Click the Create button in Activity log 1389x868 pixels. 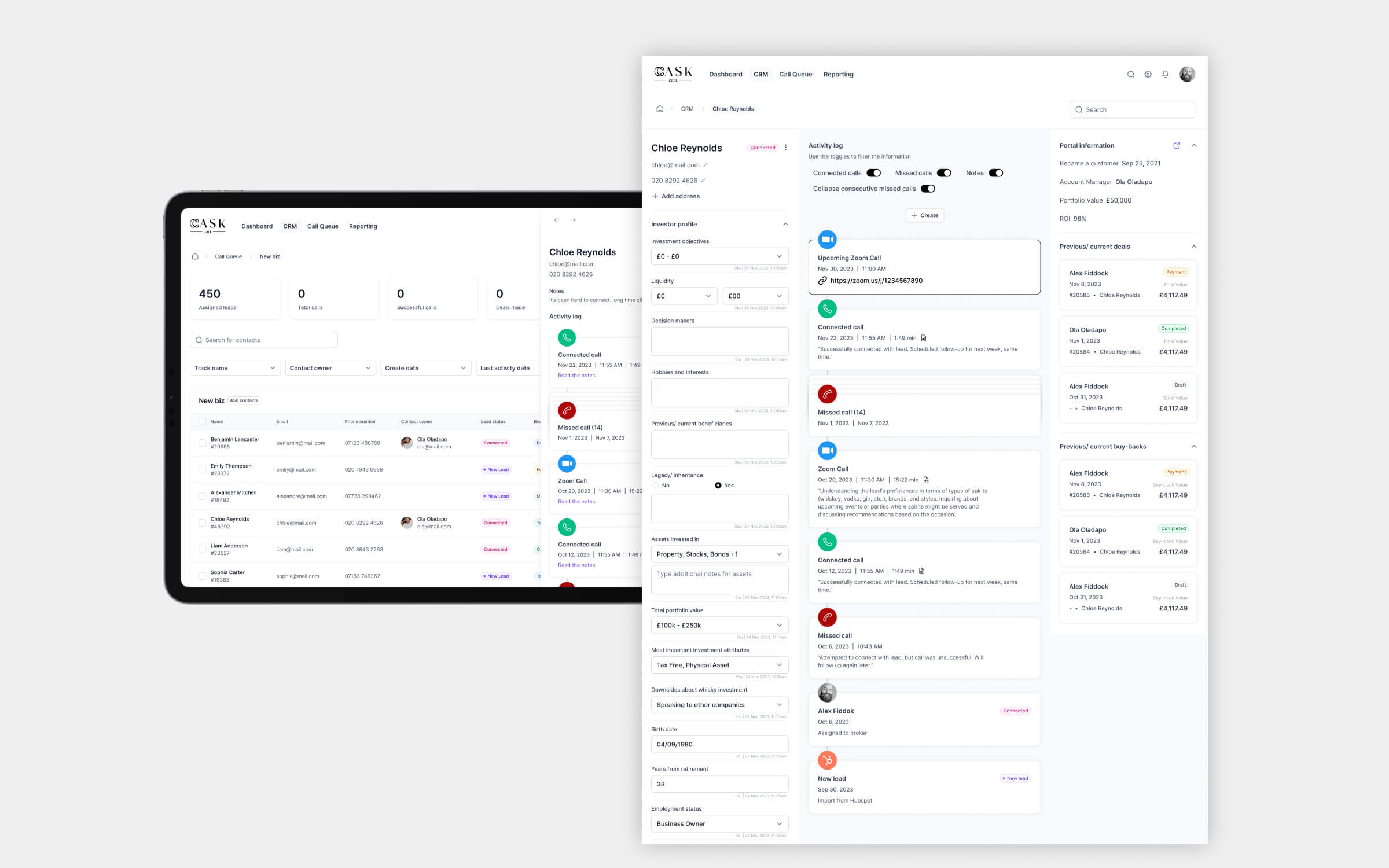pyautogui.click(x=924, y=215)
